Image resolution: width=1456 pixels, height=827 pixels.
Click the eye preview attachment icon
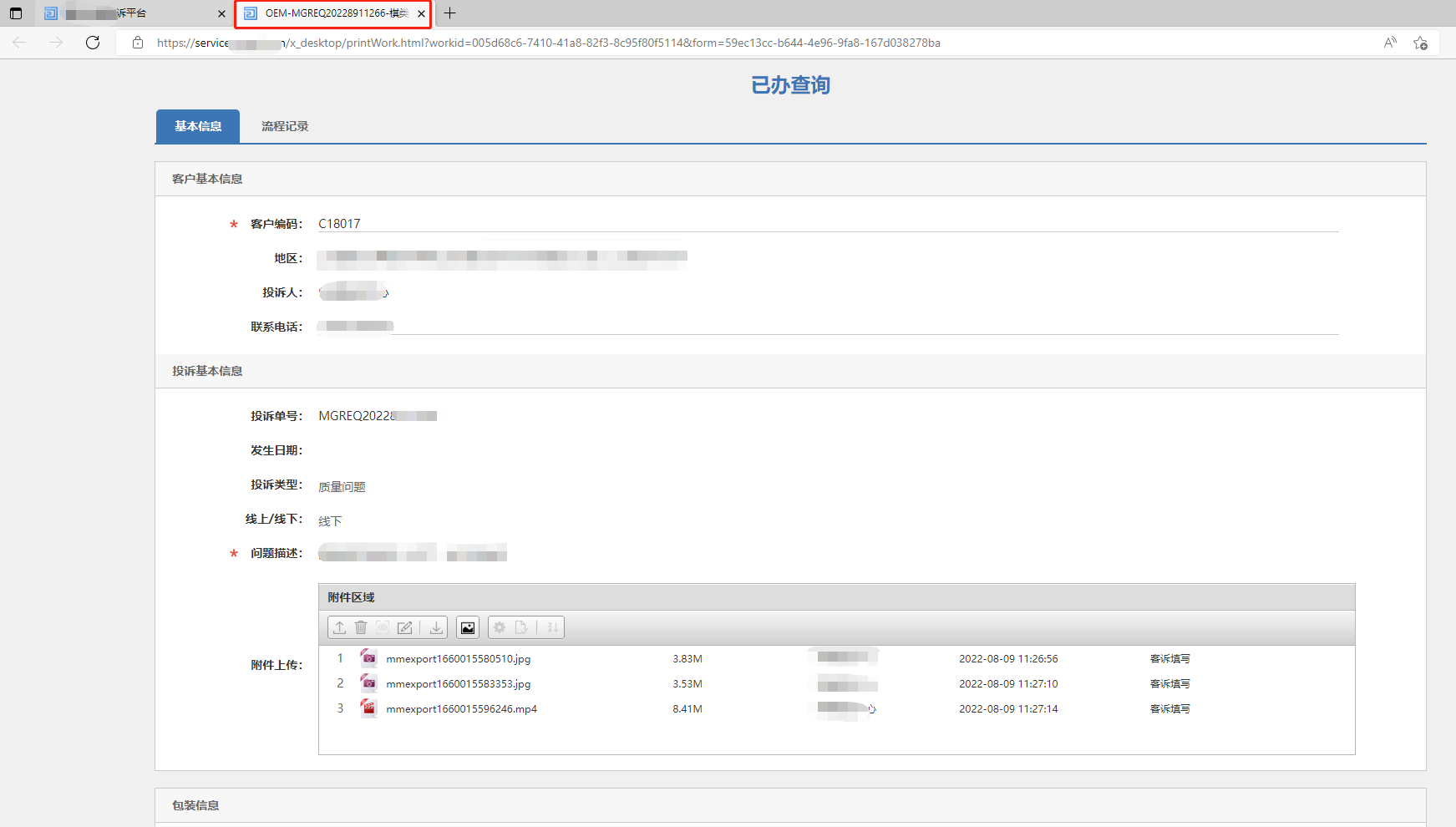tap(383, 627)
